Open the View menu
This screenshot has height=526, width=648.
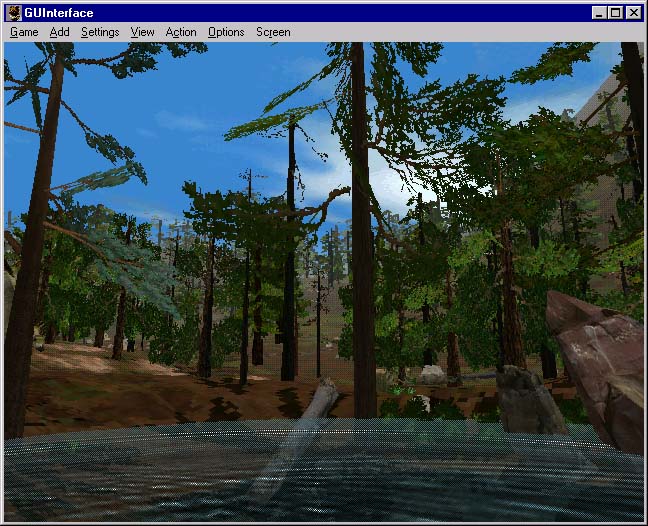pyautogui.click(x=143, y=32)
